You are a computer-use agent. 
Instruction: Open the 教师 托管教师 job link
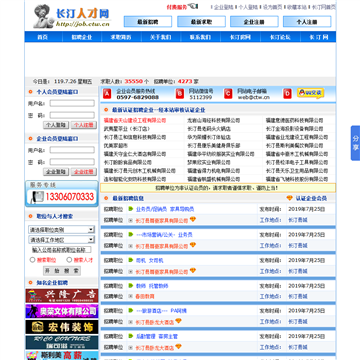click(x=152, y=286)
